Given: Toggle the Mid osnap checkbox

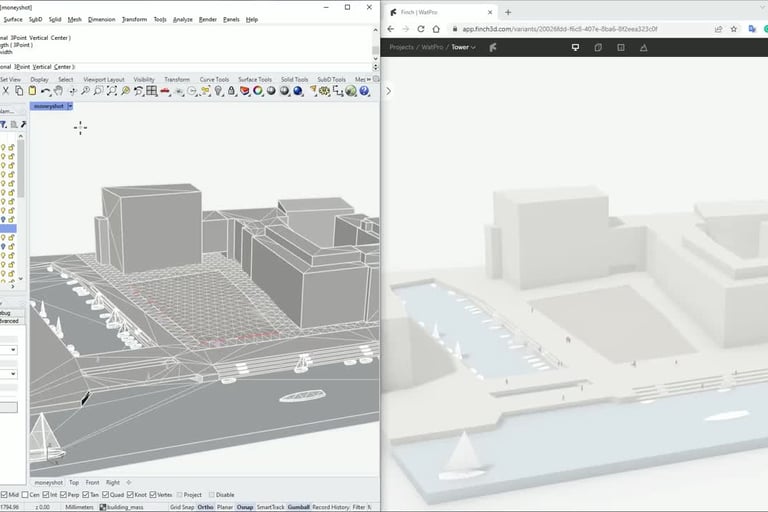Looking at the screenshot, I should 4,495.
